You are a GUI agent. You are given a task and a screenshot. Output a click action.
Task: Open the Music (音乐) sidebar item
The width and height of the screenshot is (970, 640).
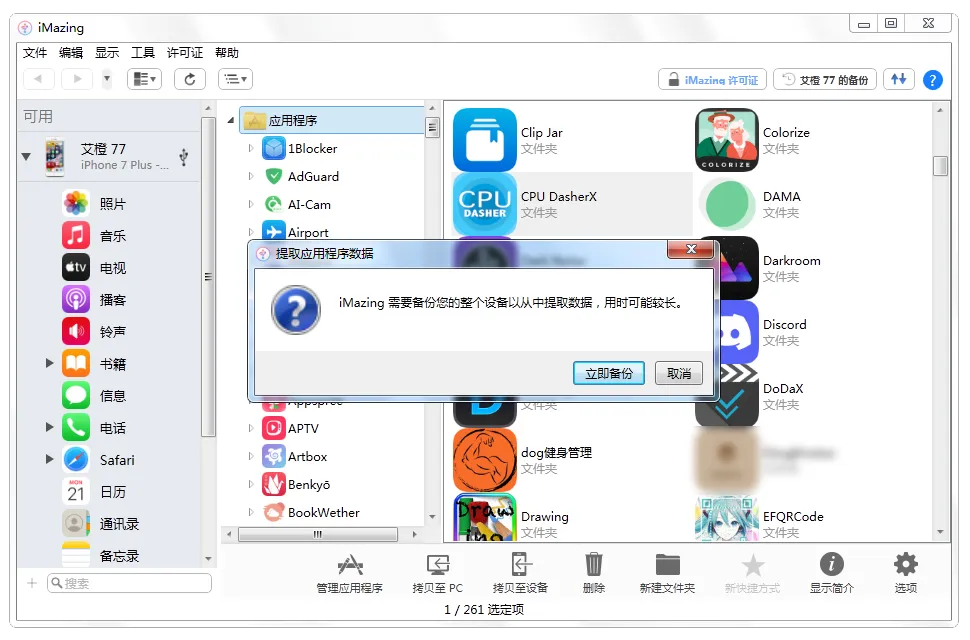coord(96,236)
